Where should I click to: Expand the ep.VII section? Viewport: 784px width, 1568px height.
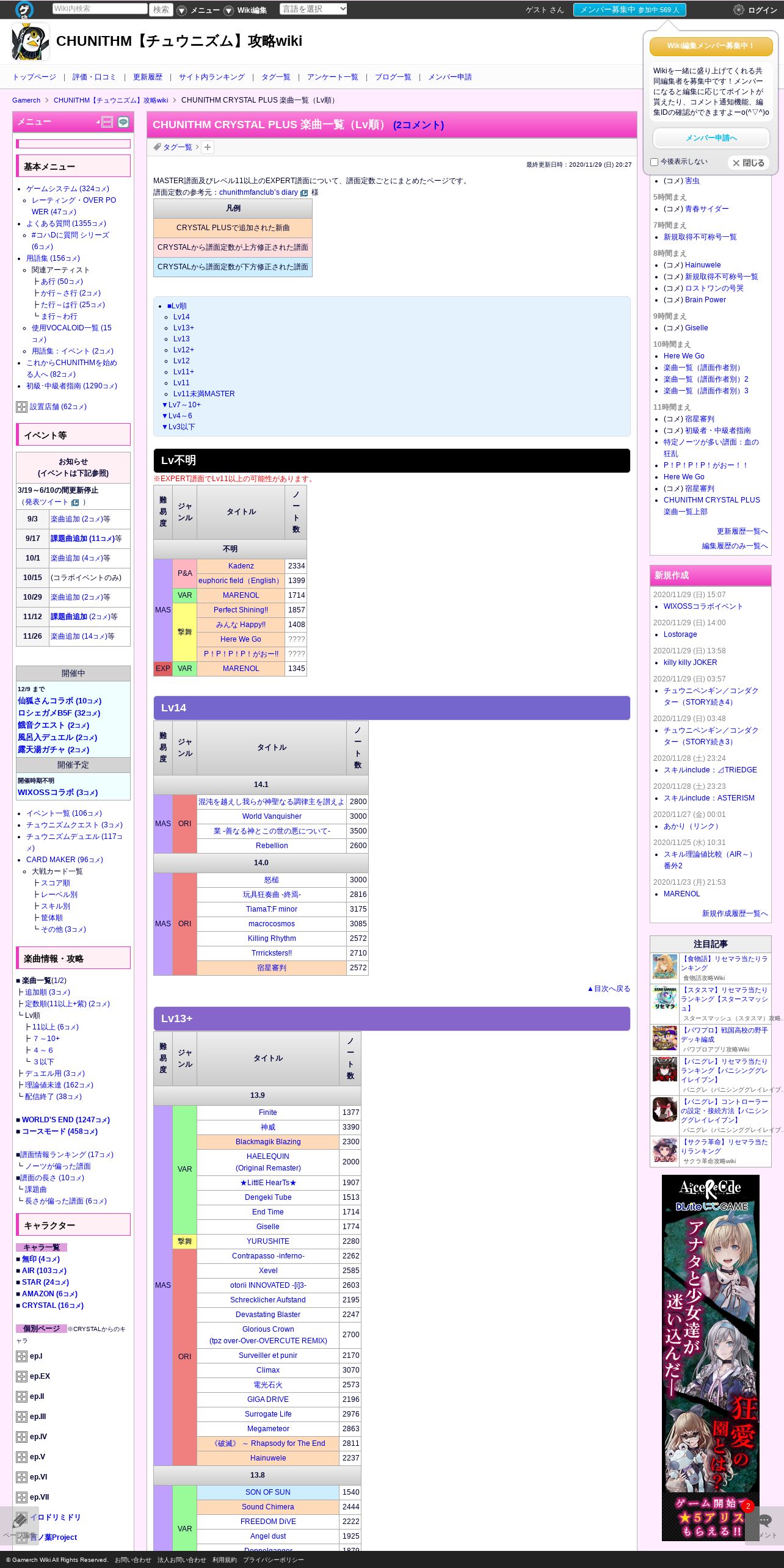click(21, 1497)
